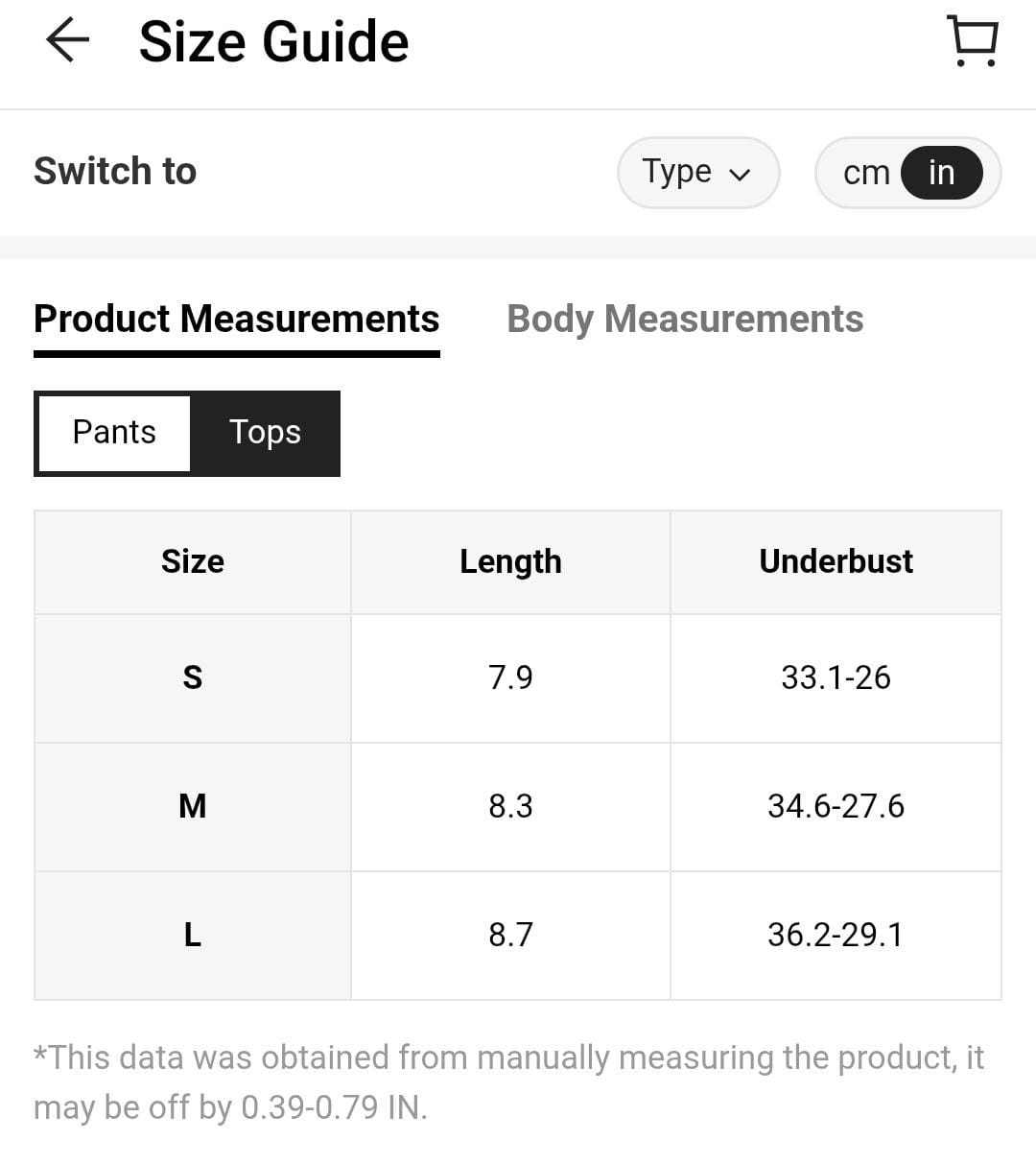
Task: Tap the back arrow icon
Action: (67, 41)
